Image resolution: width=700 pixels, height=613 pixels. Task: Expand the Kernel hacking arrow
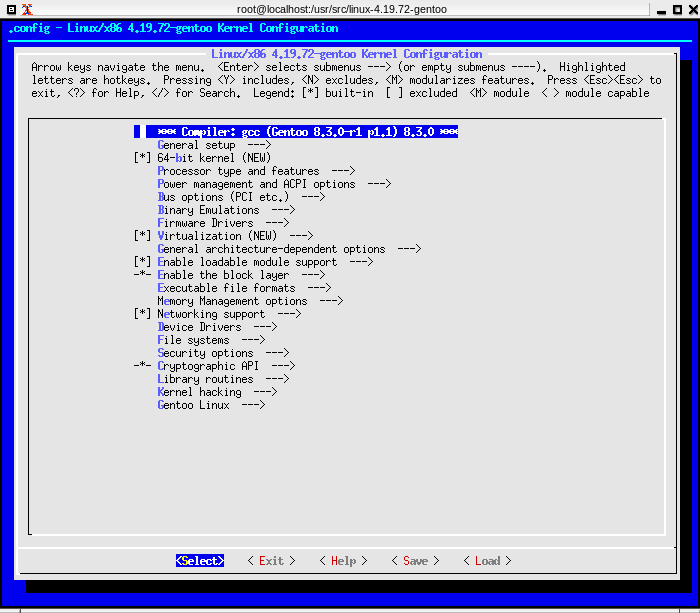(265, 392)
